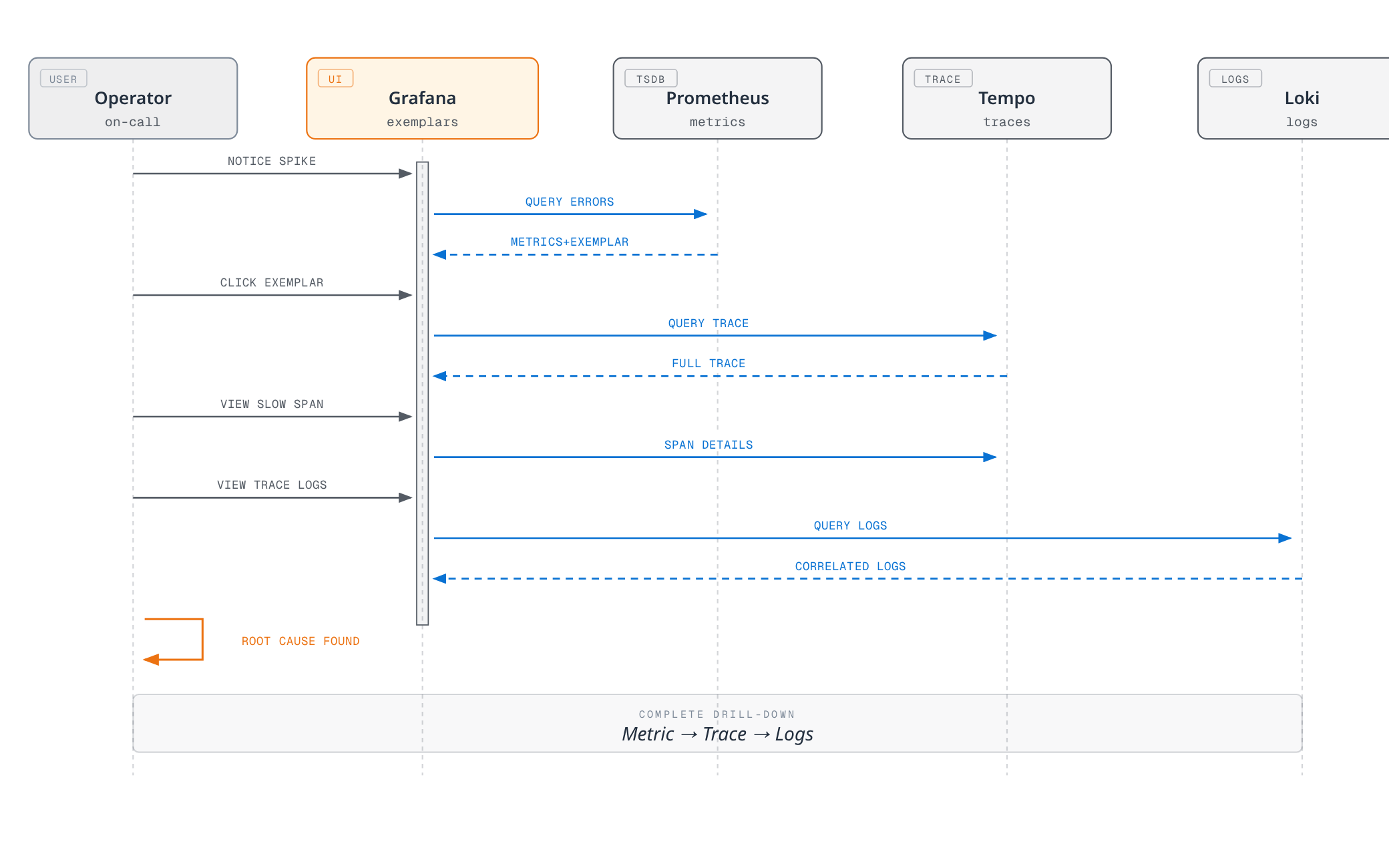Click the USER tag badge

point(63,79)
